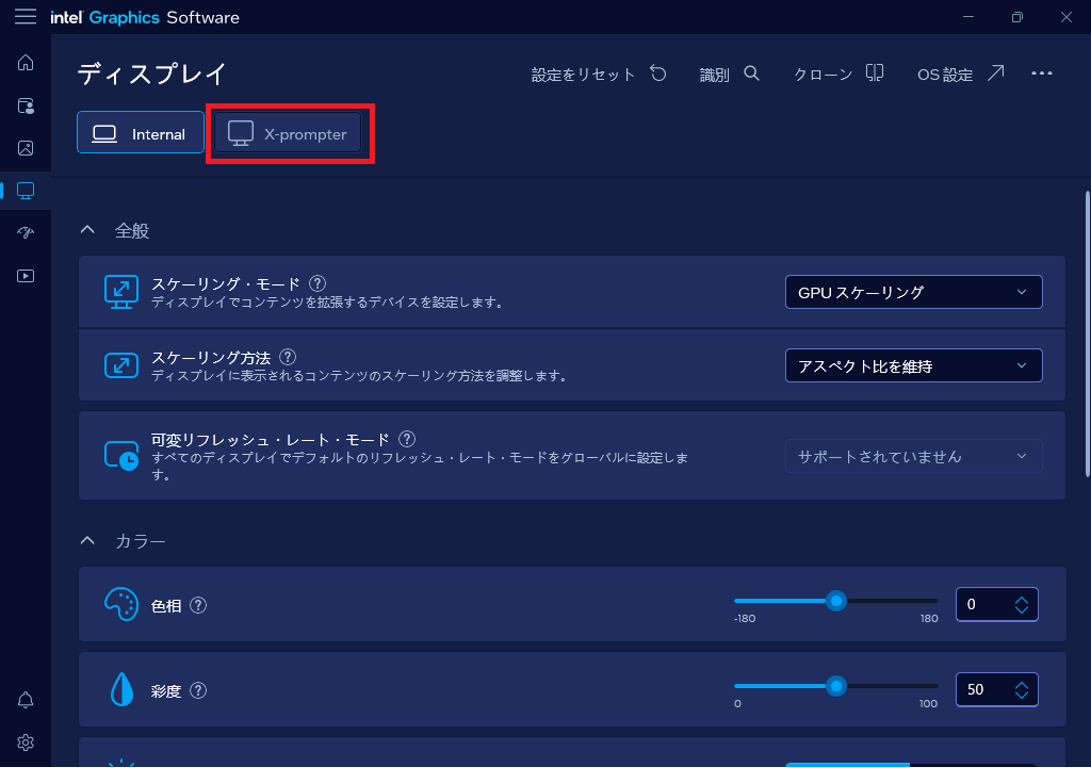Click the スケーリング方法 icon
The width and height of the screenshot is (1091, 768).
(x=121, y=365)
